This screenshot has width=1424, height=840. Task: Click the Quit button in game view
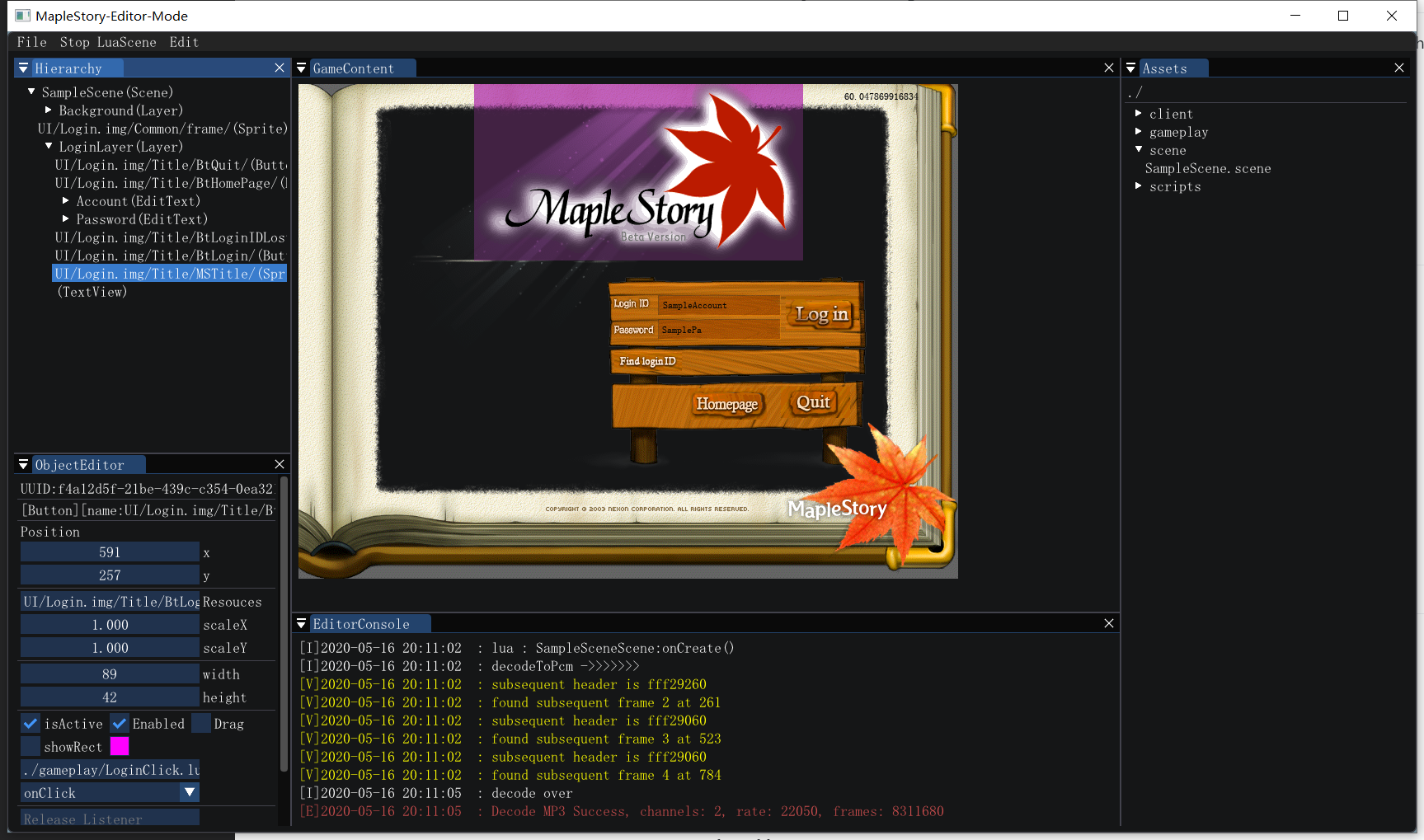point(813,402)
